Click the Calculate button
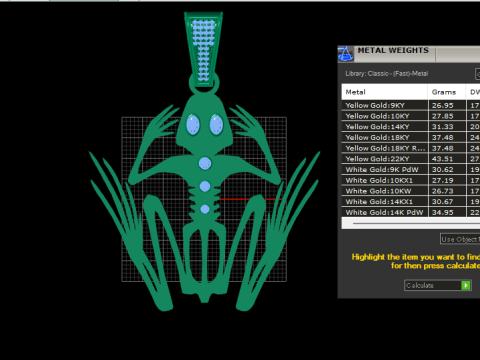 438,285
